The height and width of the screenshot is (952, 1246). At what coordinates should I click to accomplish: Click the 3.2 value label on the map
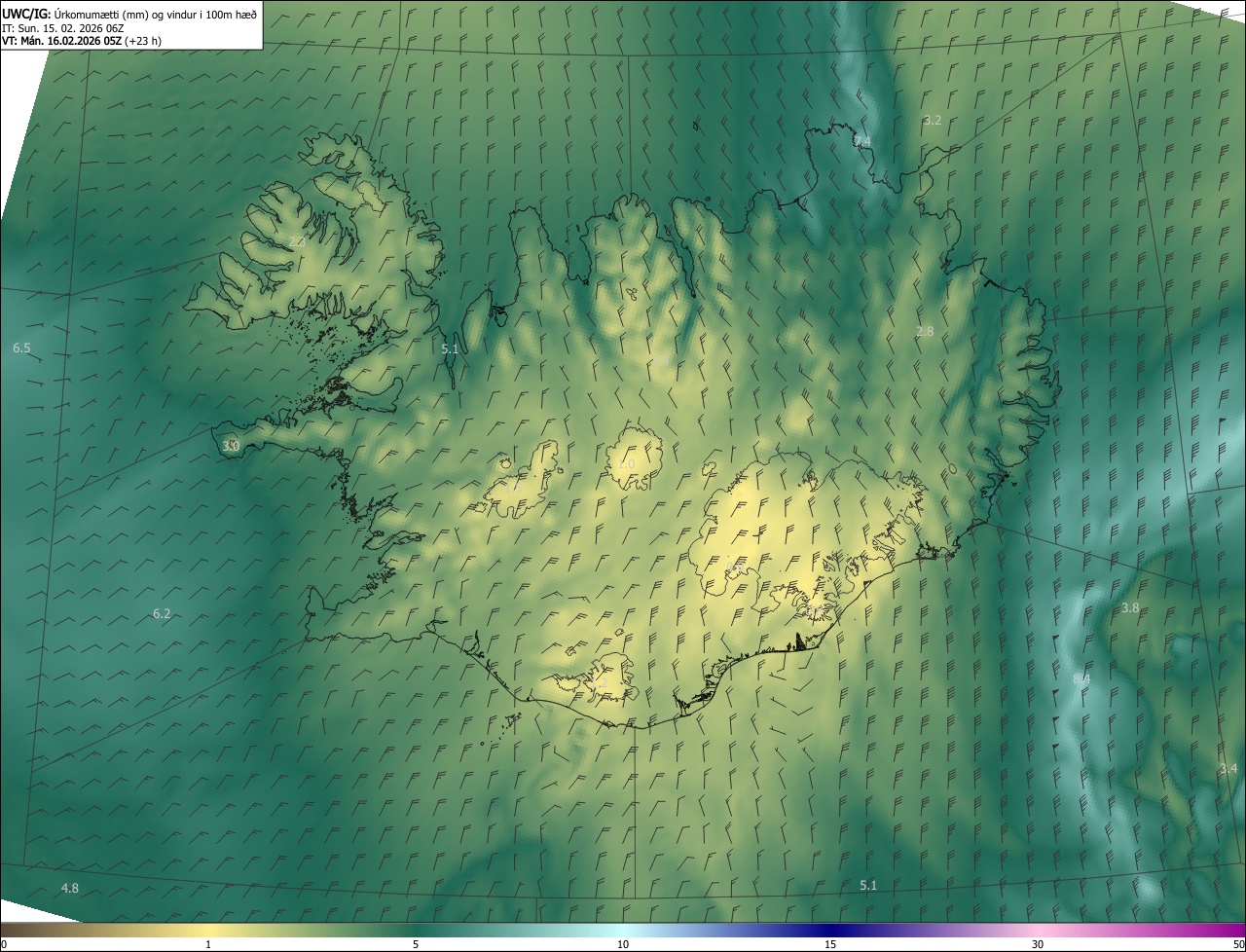click(x=933, y=120)
